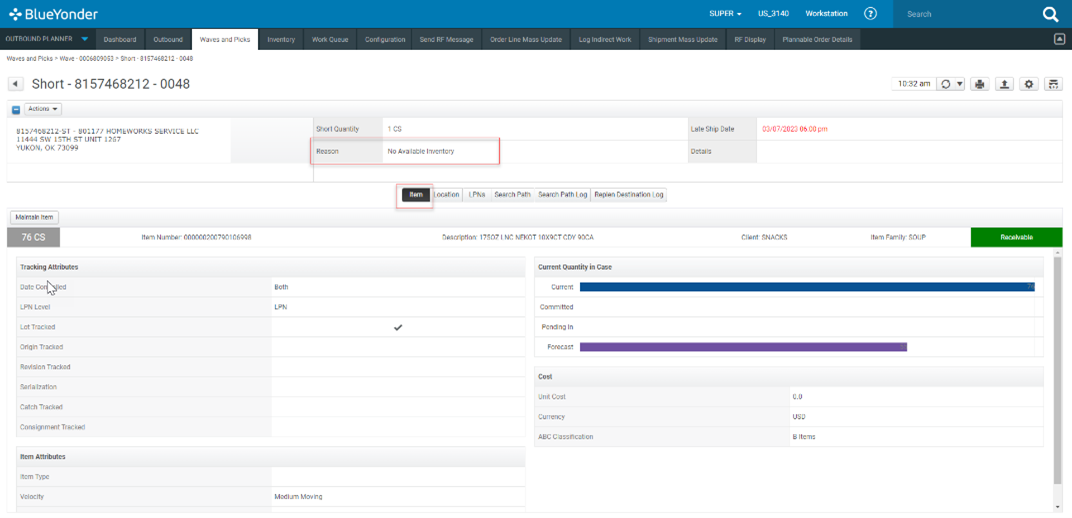
Task: Collapse the header panel with minus icon
Action: (16, 109)
